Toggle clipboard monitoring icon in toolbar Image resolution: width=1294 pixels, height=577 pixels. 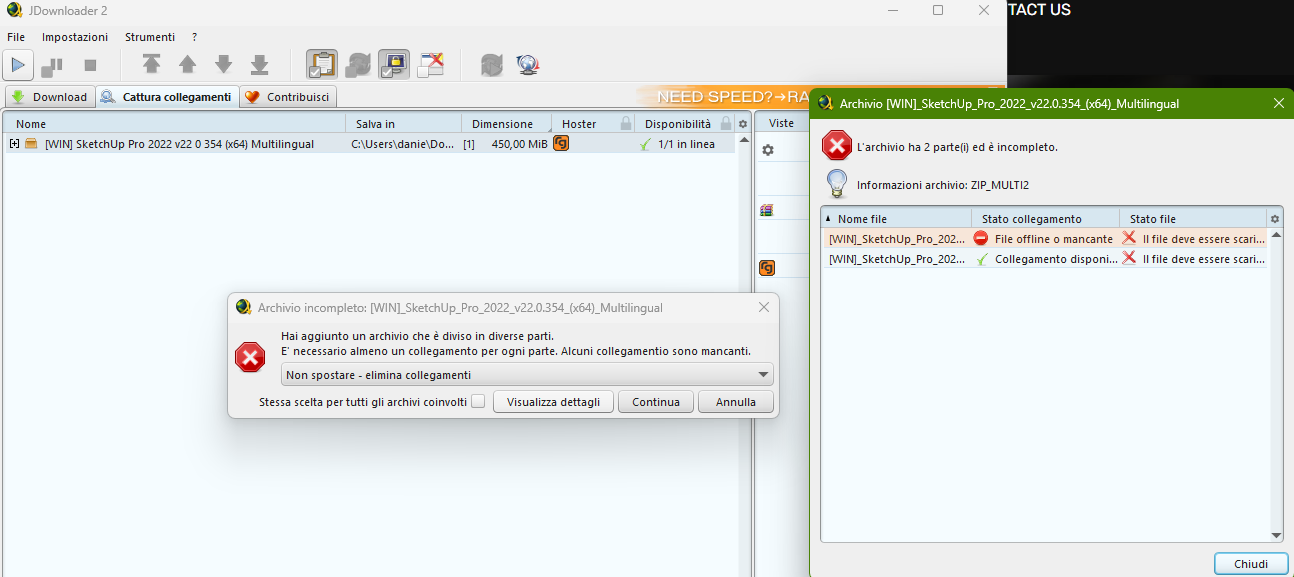click(x=322, y=65)
